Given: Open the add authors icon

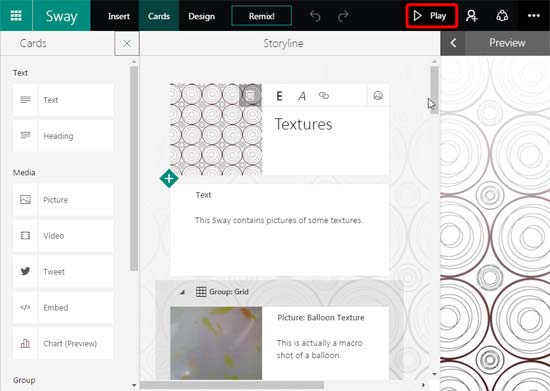Looking at the screenshot, I should pos(472,16).
